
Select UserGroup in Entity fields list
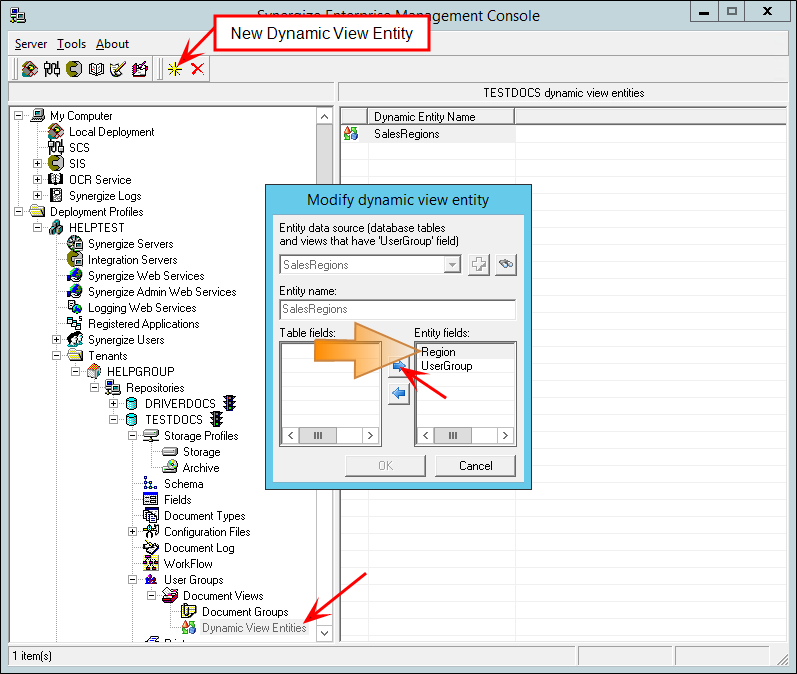tap(447, 366)
